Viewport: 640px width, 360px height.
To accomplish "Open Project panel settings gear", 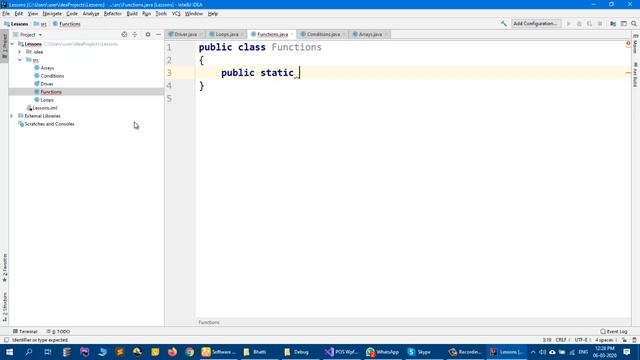I will tap(148, 35).
